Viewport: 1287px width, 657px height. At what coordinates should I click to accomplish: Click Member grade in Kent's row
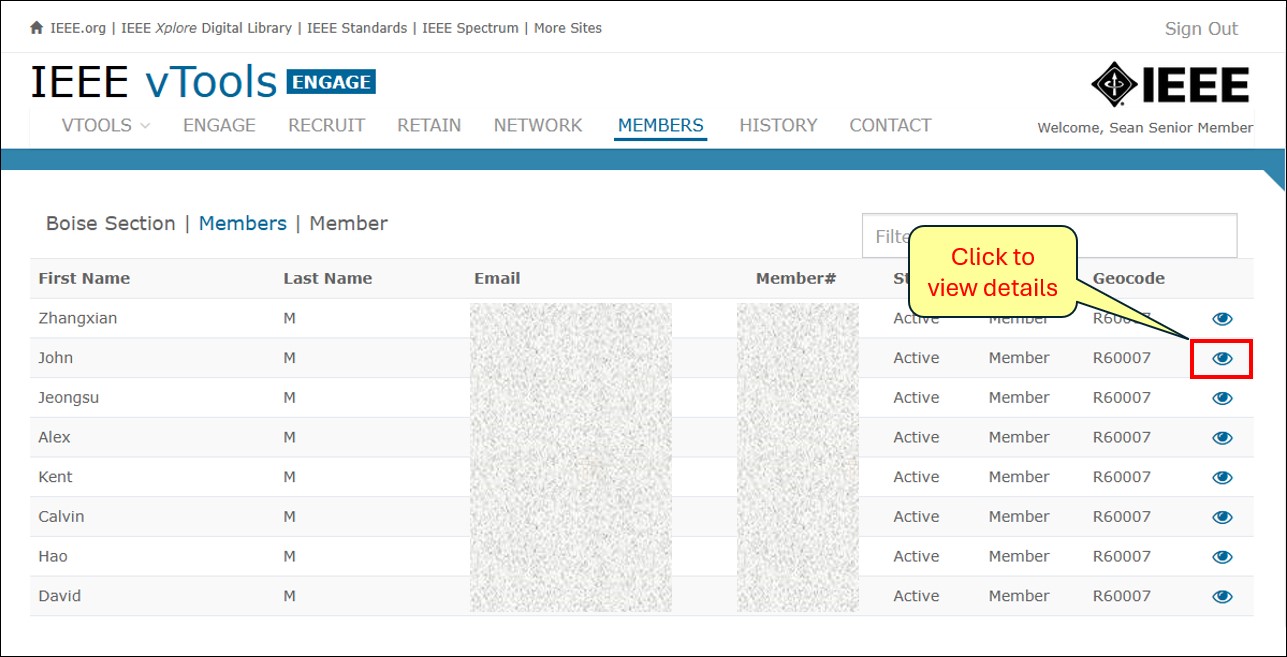point(1019,477)
